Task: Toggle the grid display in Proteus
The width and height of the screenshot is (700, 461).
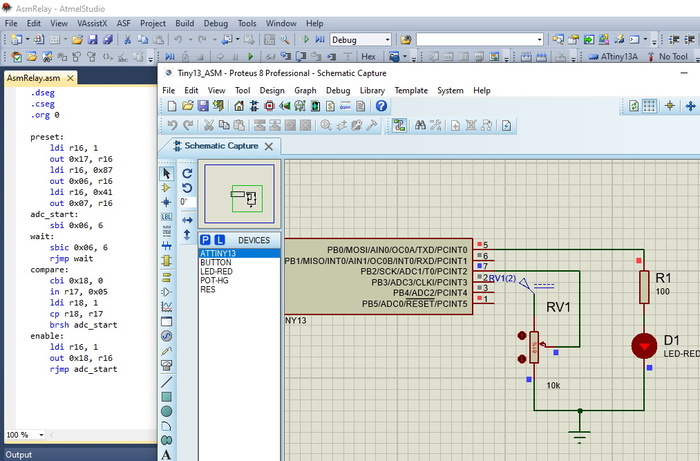Action: tap(649, 106)
